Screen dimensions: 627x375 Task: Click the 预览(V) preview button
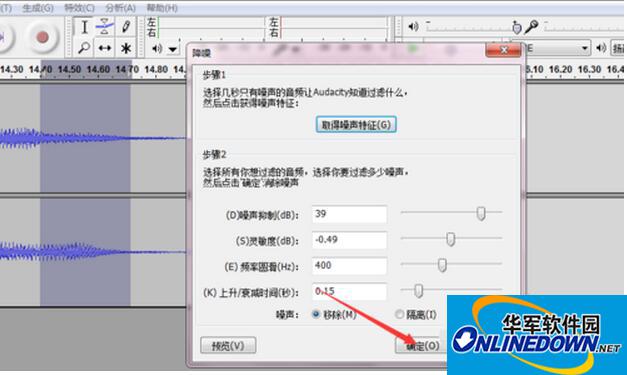coord(228,345)
